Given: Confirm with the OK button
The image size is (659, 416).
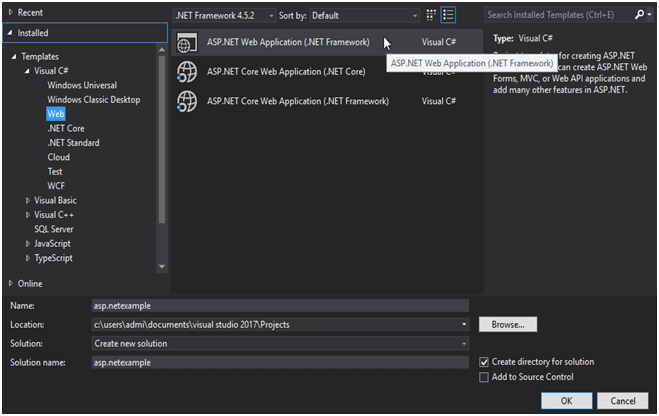Looking at the screenshot, I should [566, 400].
